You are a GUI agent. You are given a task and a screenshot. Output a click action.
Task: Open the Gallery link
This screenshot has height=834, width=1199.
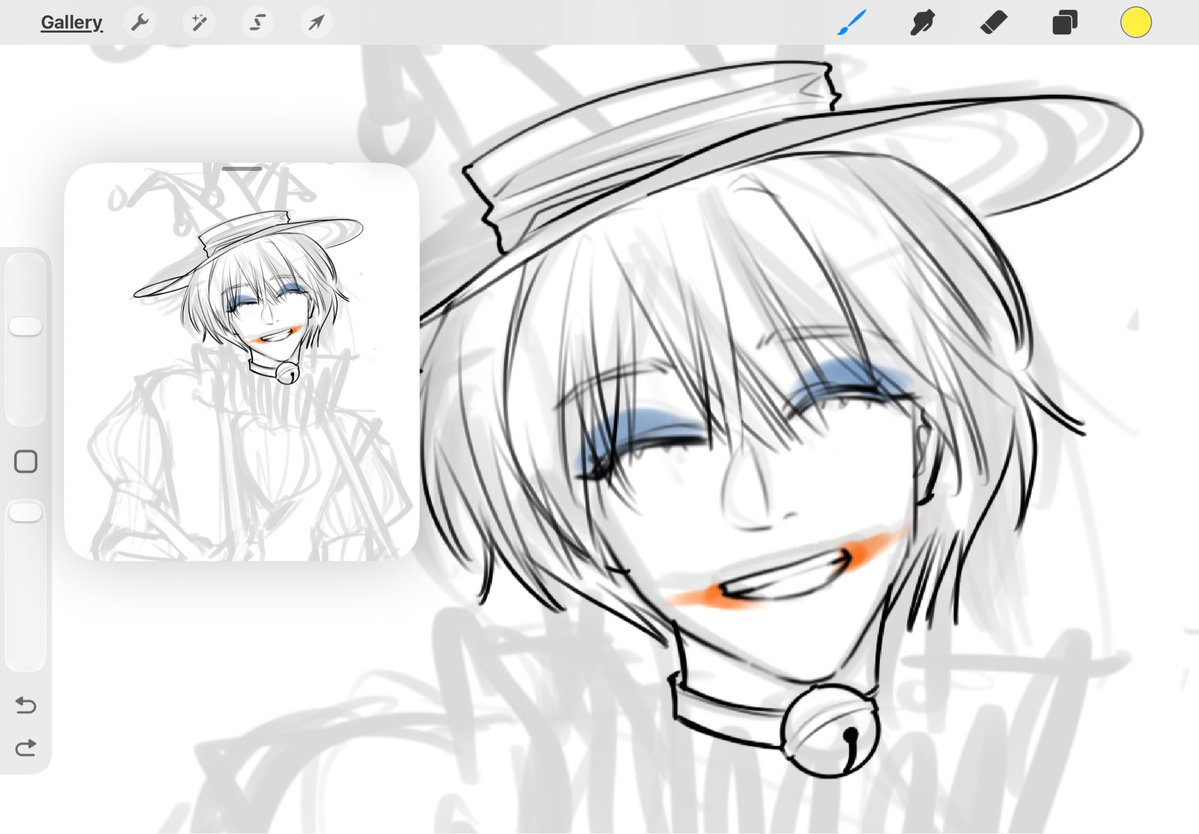pos(71,22)
